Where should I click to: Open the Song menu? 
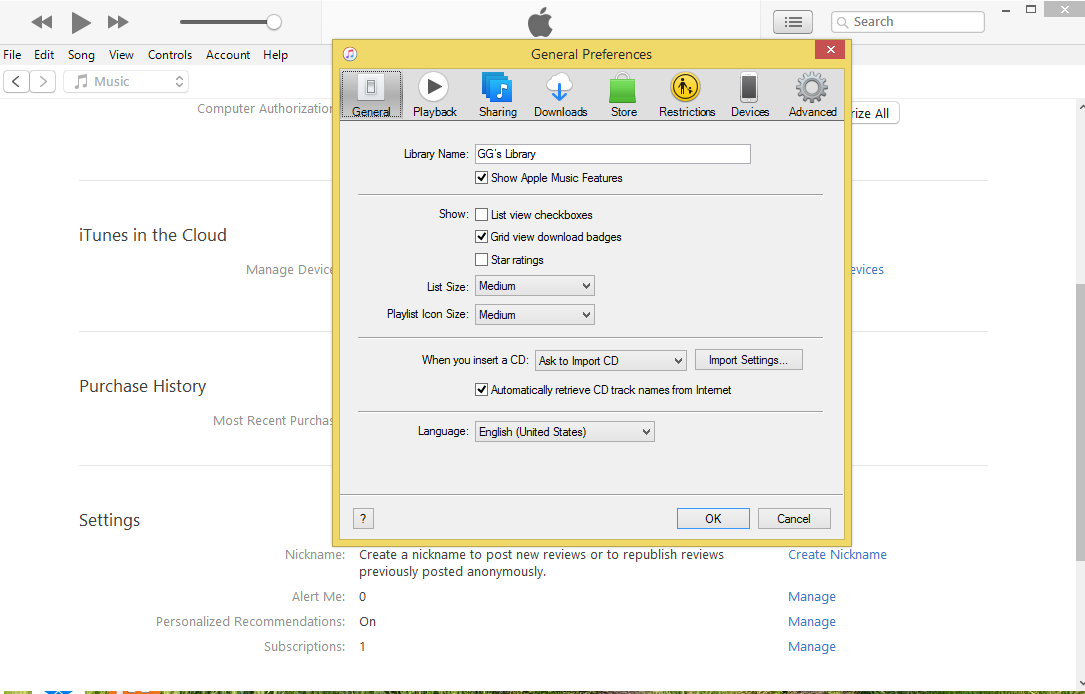81,55
